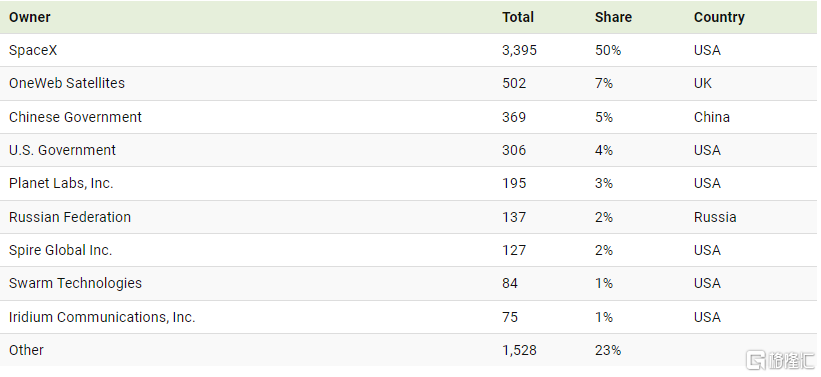821x377 pixels.
Task: Select Planet Labs, Inc. cell
Action: tap(61, 183)
